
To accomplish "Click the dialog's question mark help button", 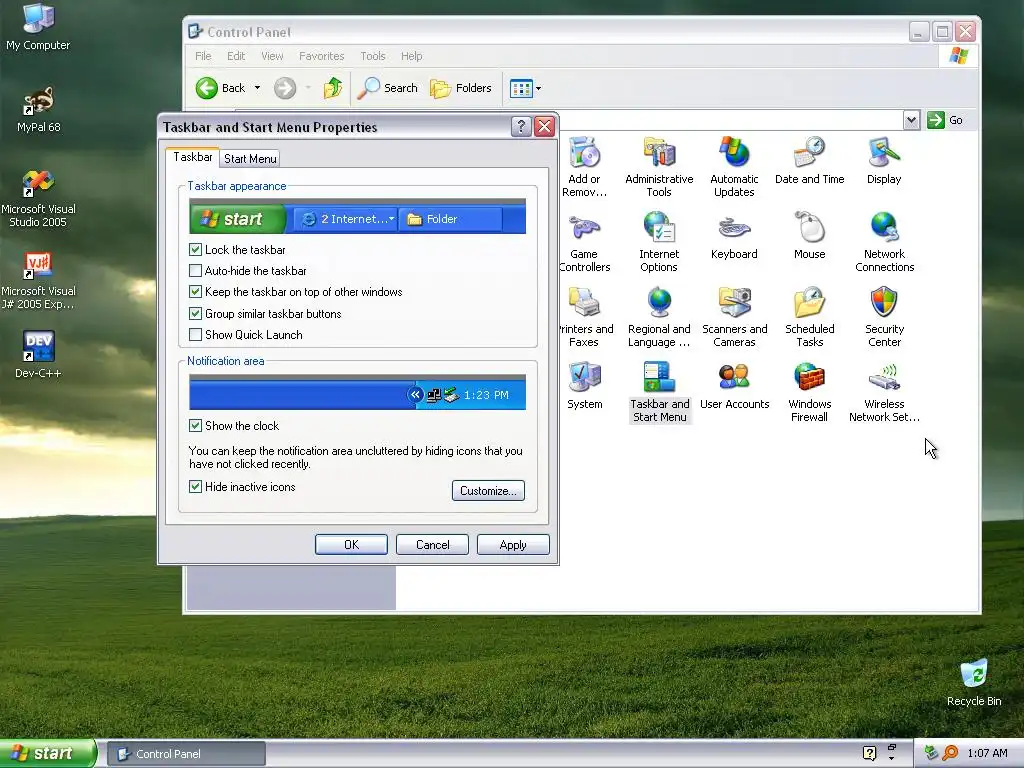I will [x=521, y=127].
